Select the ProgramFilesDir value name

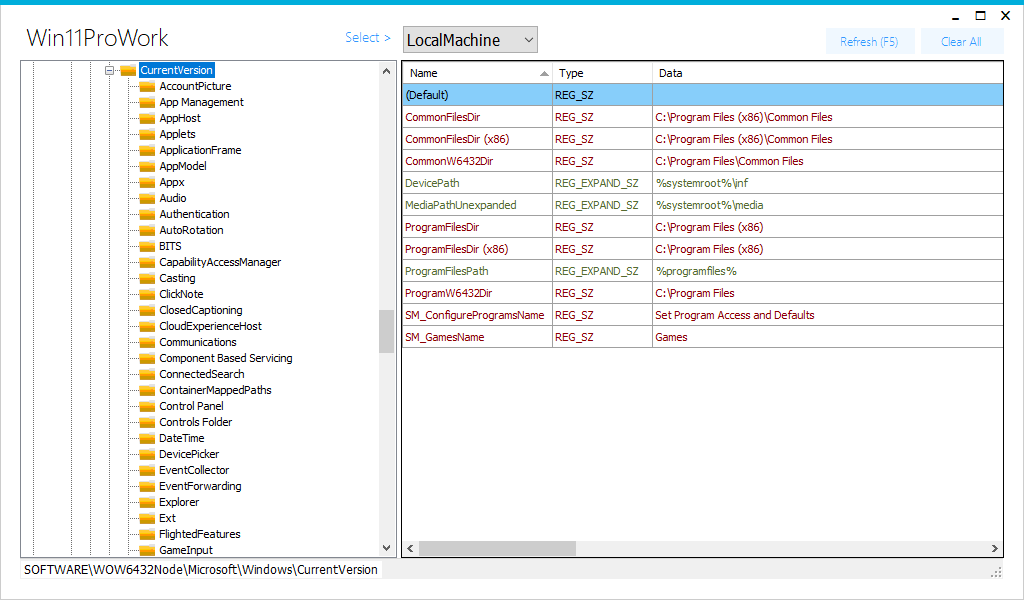coord(441,227)
